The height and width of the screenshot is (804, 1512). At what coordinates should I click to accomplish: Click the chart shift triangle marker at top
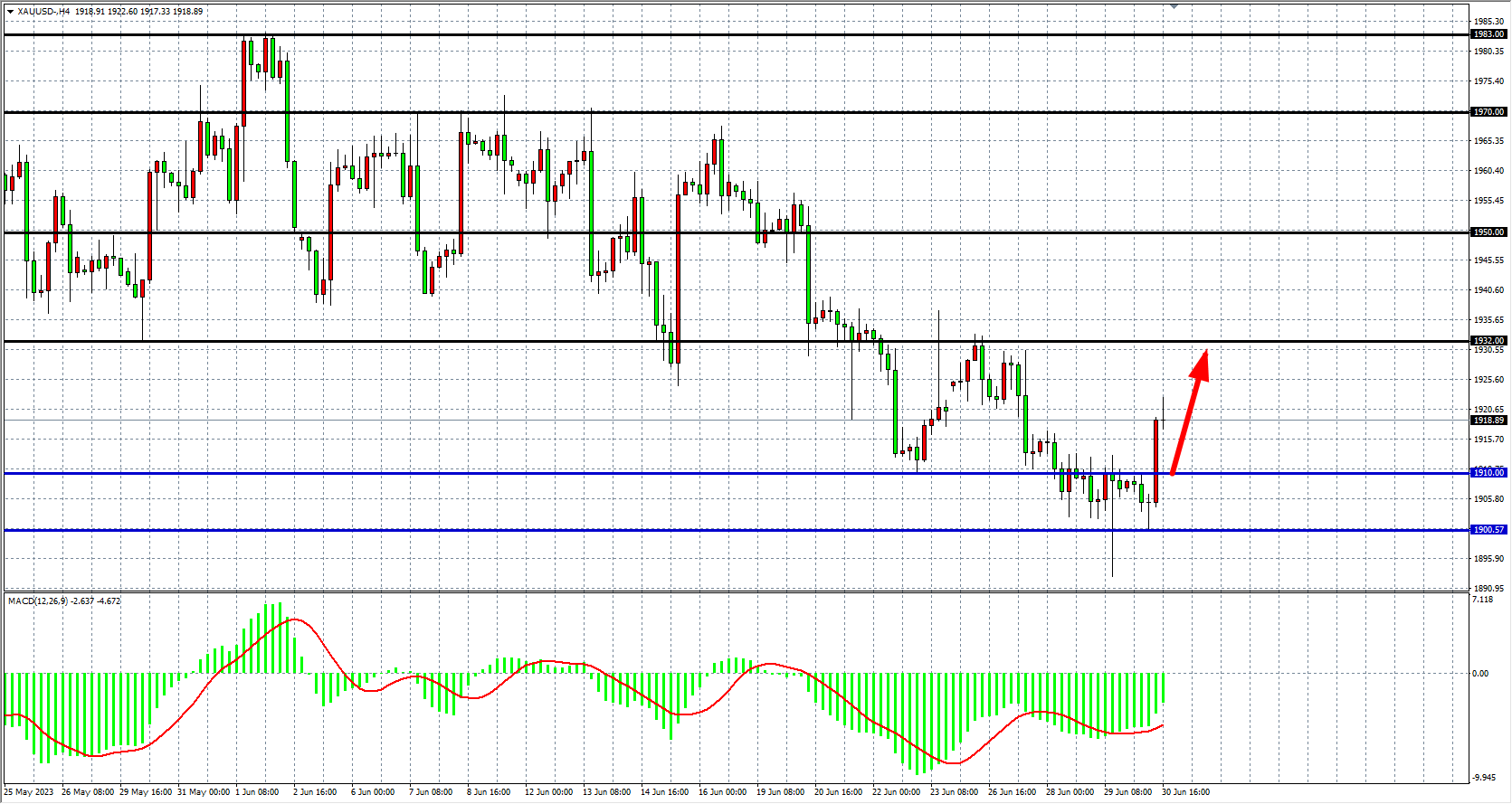point(1174,6)
